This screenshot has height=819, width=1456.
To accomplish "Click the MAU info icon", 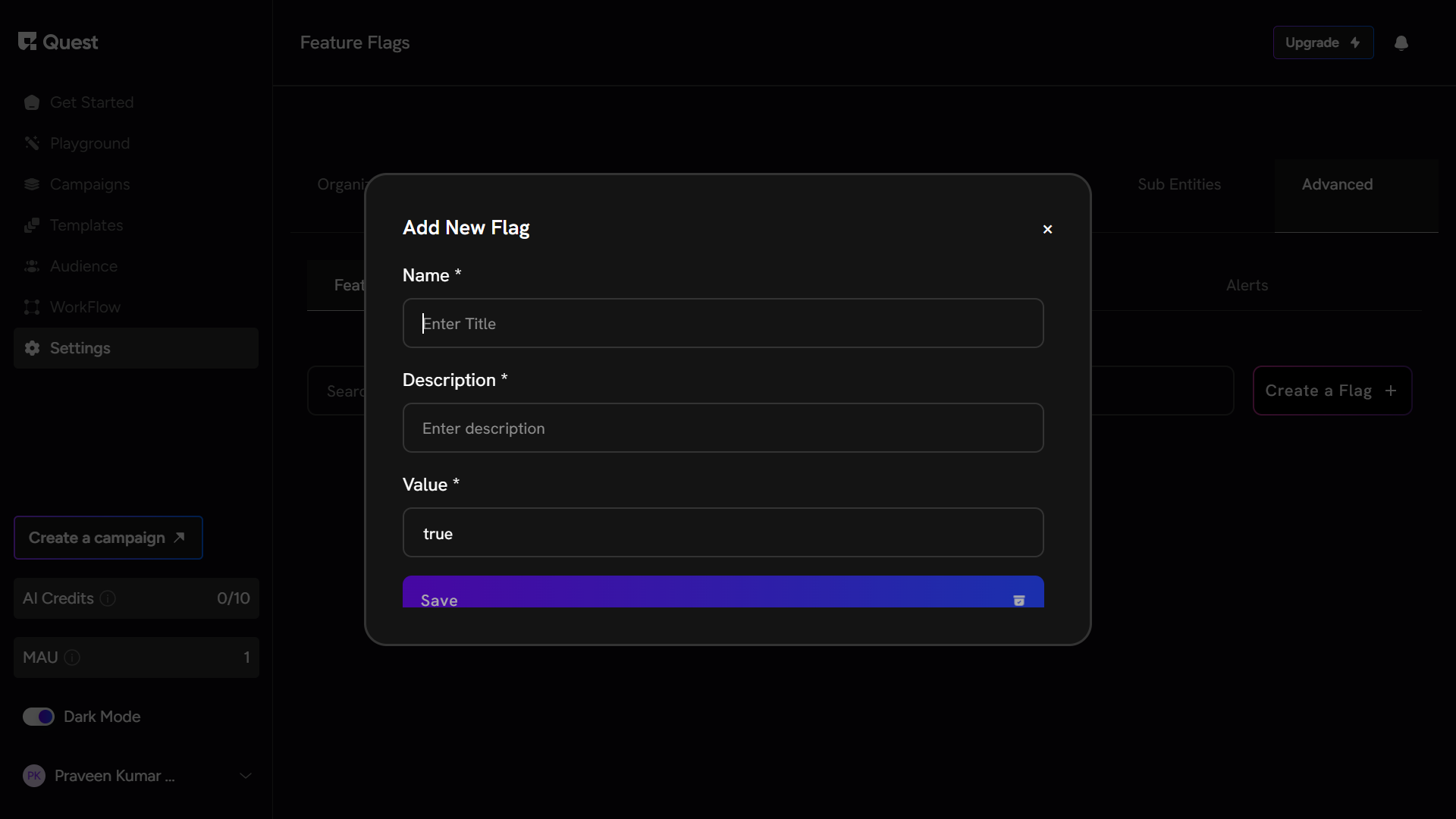I will click(x=72, y=657).
